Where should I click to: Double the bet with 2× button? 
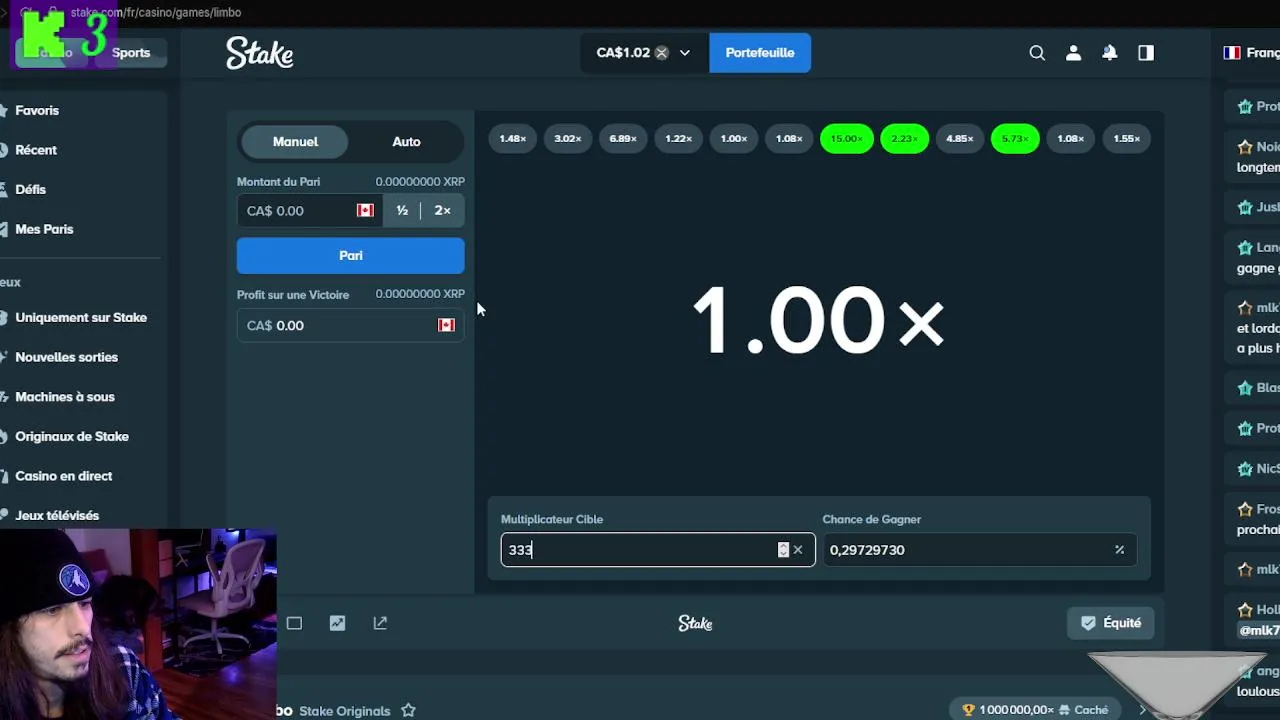(x=442, y=211)
